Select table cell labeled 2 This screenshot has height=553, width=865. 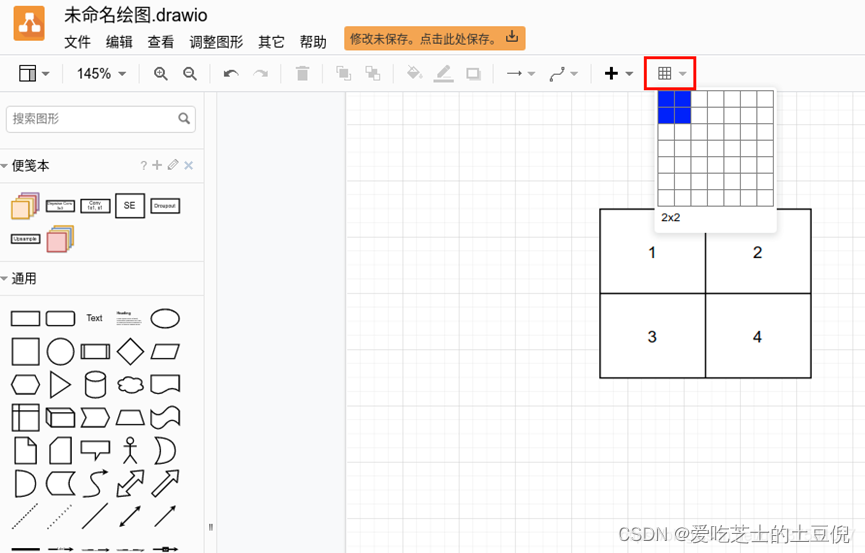click(x=758, y=252)
